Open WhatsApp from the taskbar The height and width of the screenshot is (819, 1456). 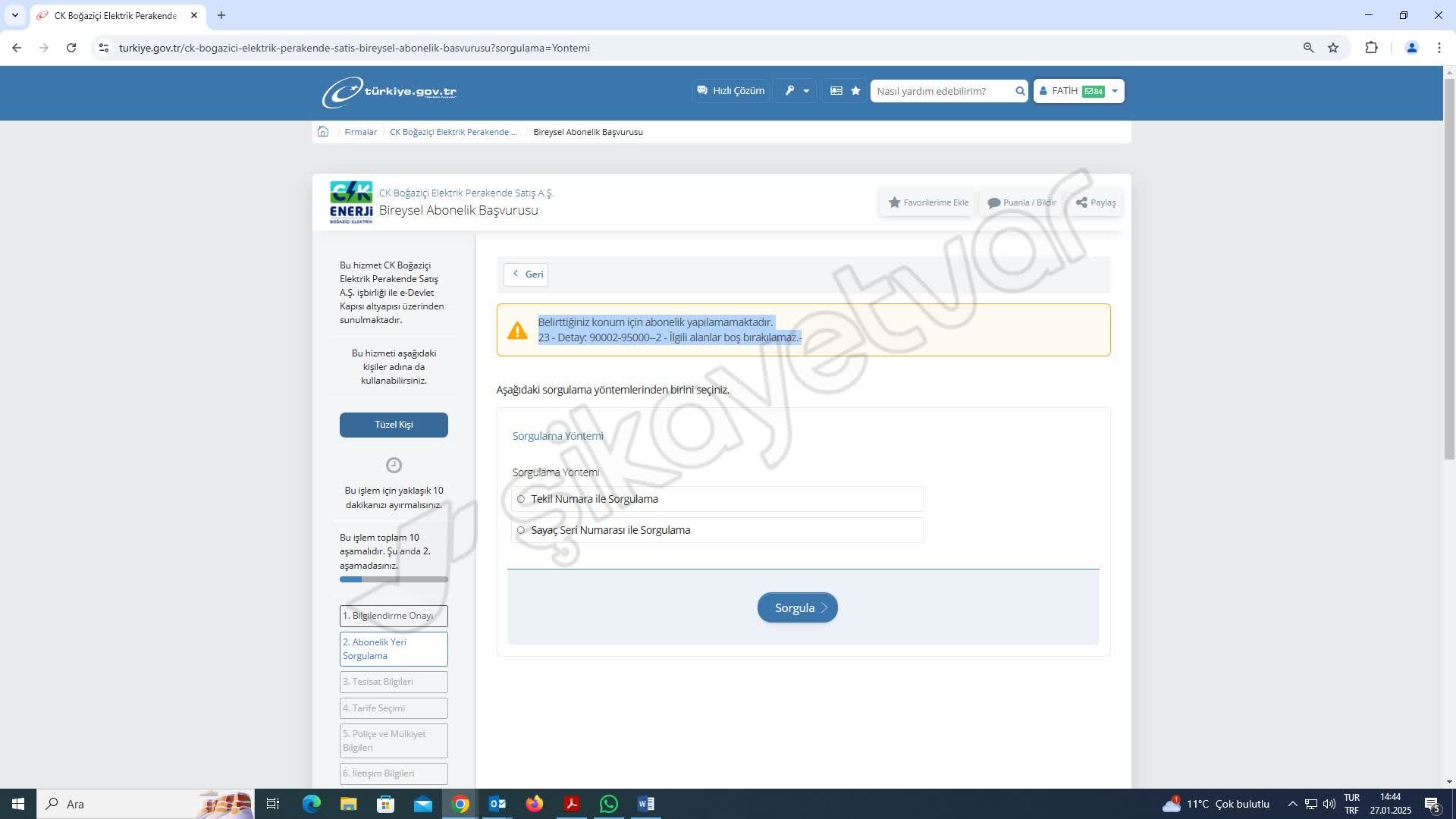coord(609,804)
